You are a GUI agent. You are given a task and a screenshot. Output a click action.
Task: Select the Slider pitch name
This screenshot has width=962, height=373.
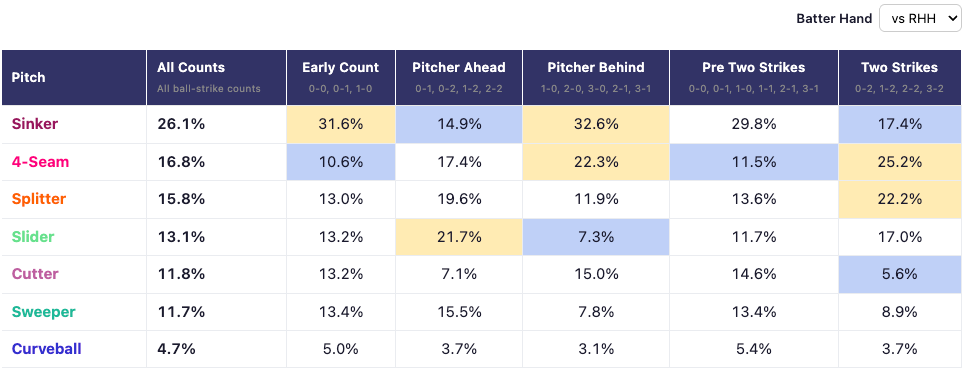33,237
